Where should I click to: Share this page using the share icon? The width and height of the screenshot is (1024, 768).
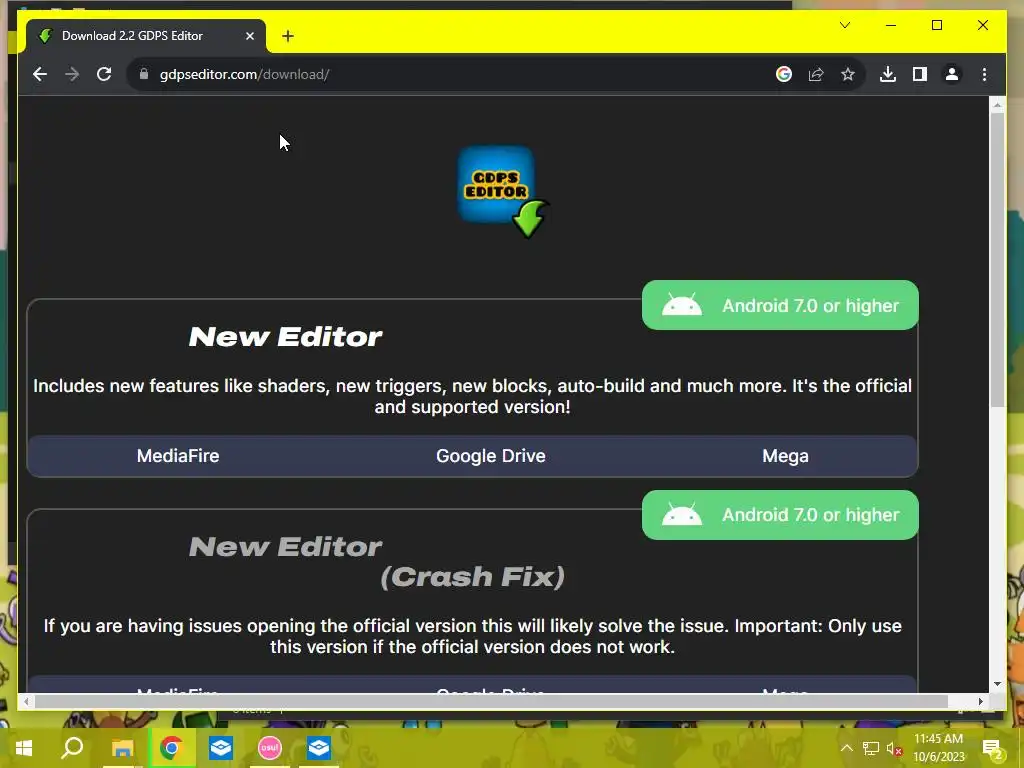pyautogui.click(x=816, y=74)
